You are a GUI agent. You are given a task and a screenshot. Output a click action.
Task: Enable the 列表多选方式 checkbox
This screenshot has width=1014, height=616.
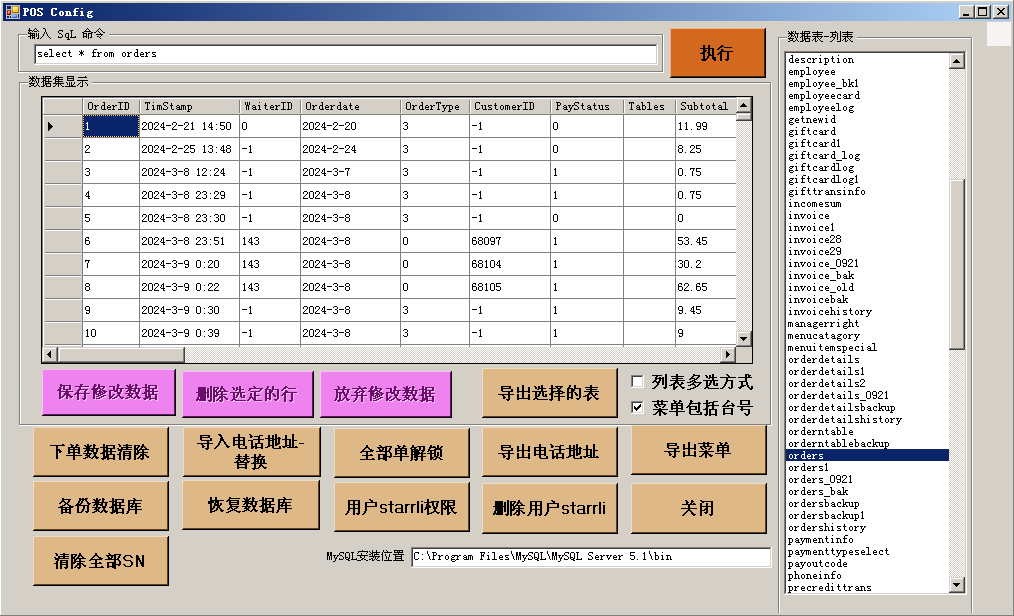coord(638,382)
